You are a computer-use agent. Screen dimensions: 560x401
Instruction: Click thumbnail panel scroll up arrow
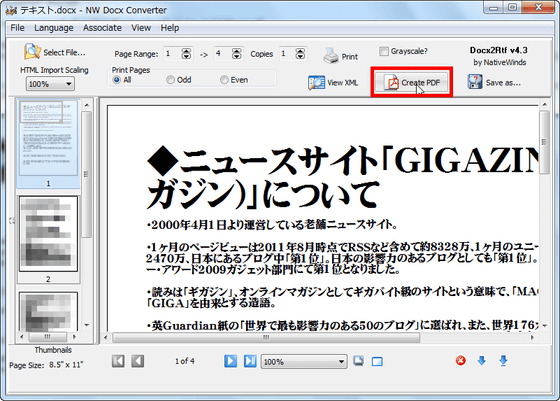coord(87,105)
